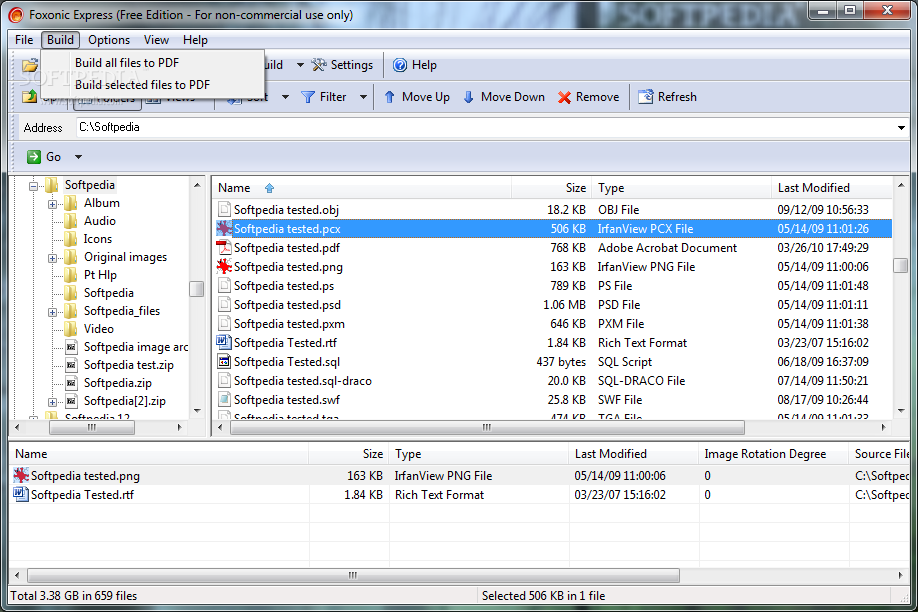Click the Softpedia Tested.sql script icon

(x=224, y=361)
